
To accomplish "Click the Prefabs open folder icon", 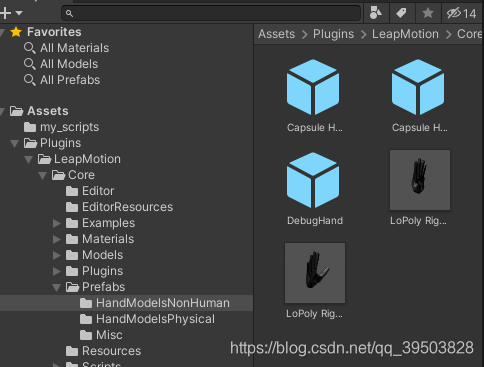I will [72, 287].
